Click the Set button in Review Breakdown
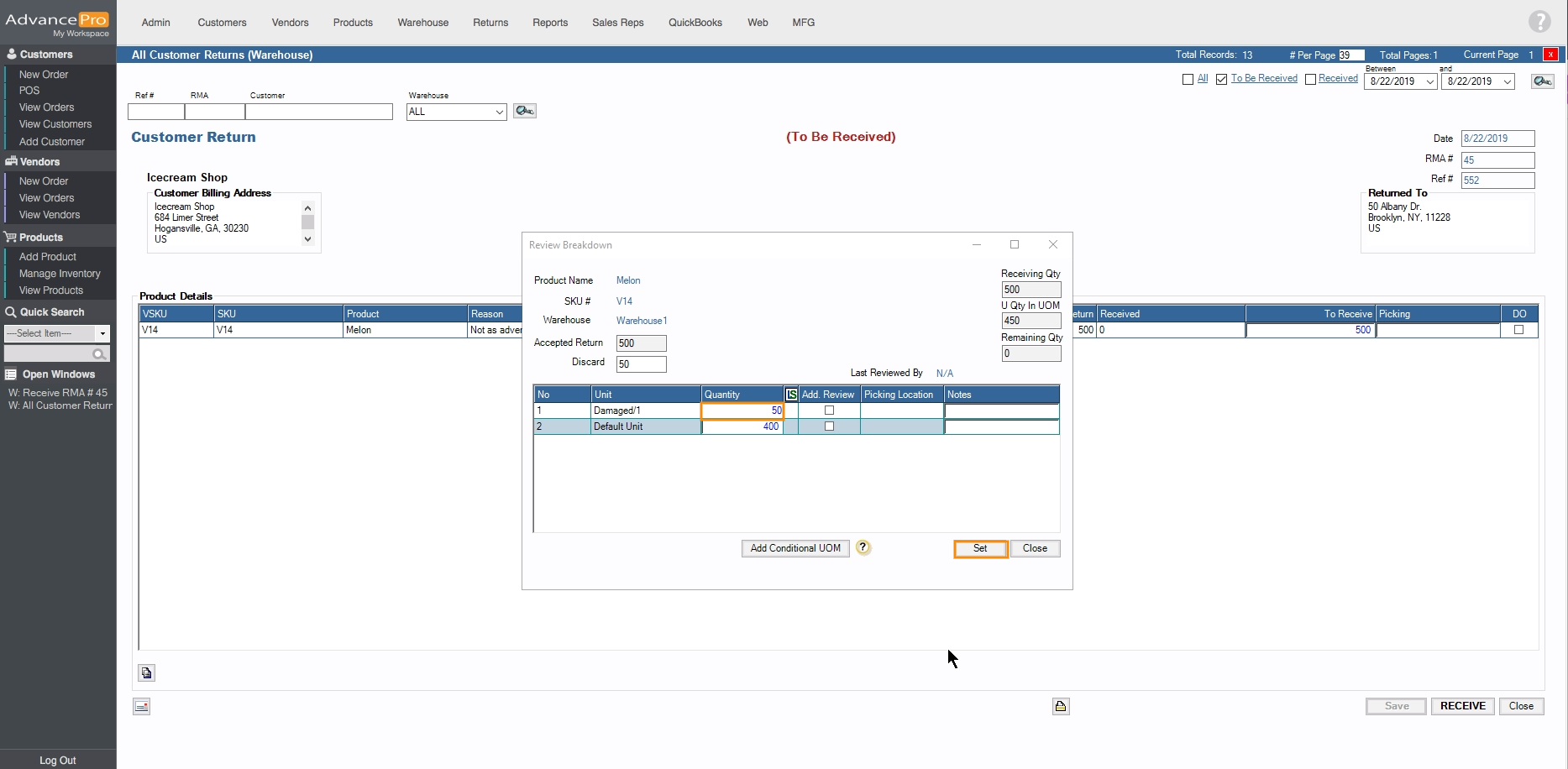Screen dimensions: 1568x769 pyautogui.click(x=980, y=548)
